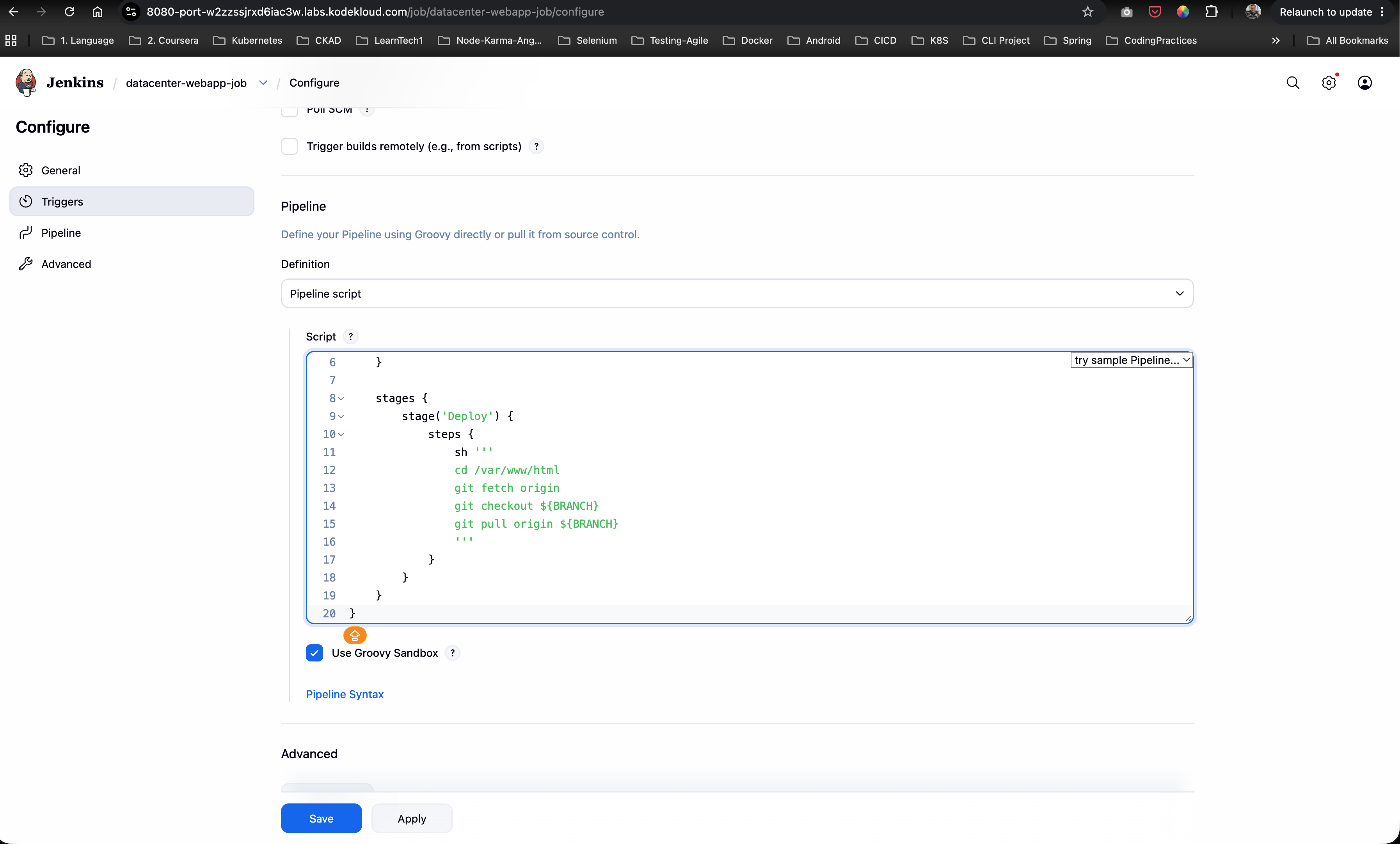Viewport: 1400px width, 844px height.
Task: Click the browser back arrow
Action: click(x=14, y=11)
